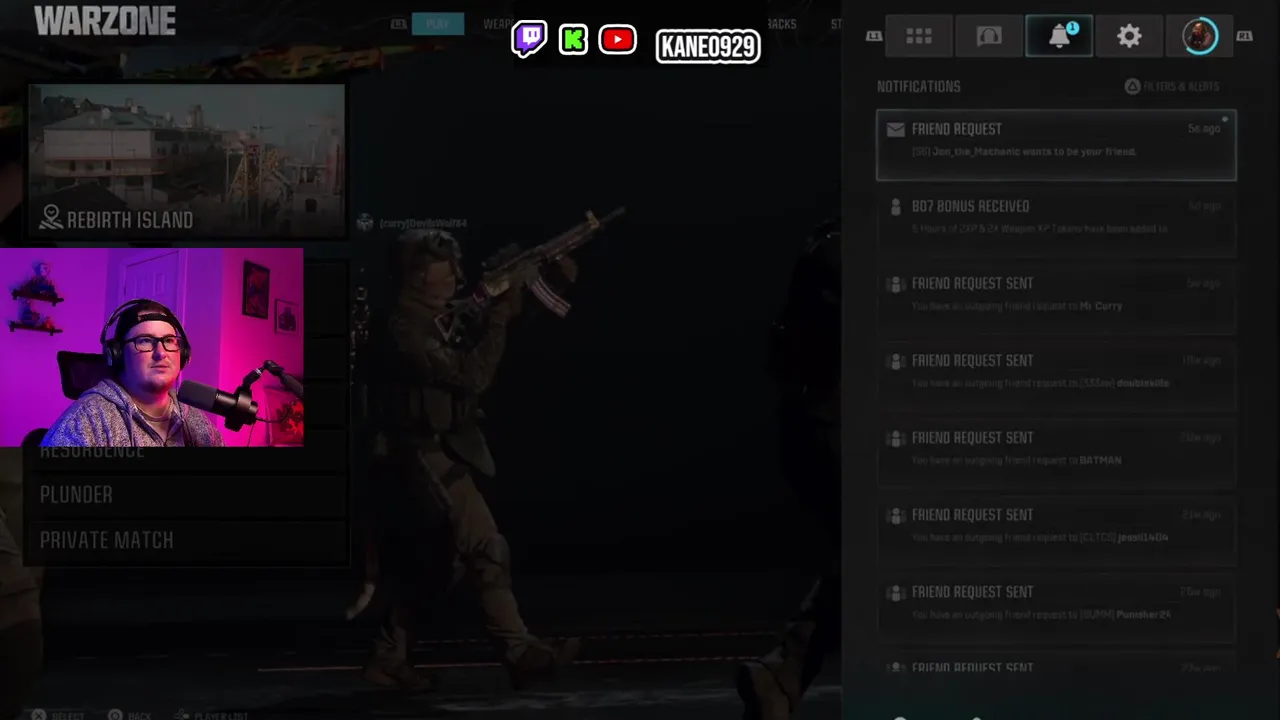The width and height of the screenshot is (1280, 720).
Task: Click friends icon on BATMAN notification
Action: click(x=896, y=437)
